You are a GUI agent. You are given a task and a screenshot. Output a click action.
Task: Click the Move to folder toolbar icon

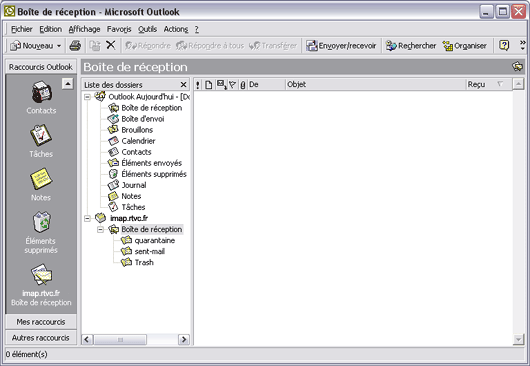(x=95, y=46)
